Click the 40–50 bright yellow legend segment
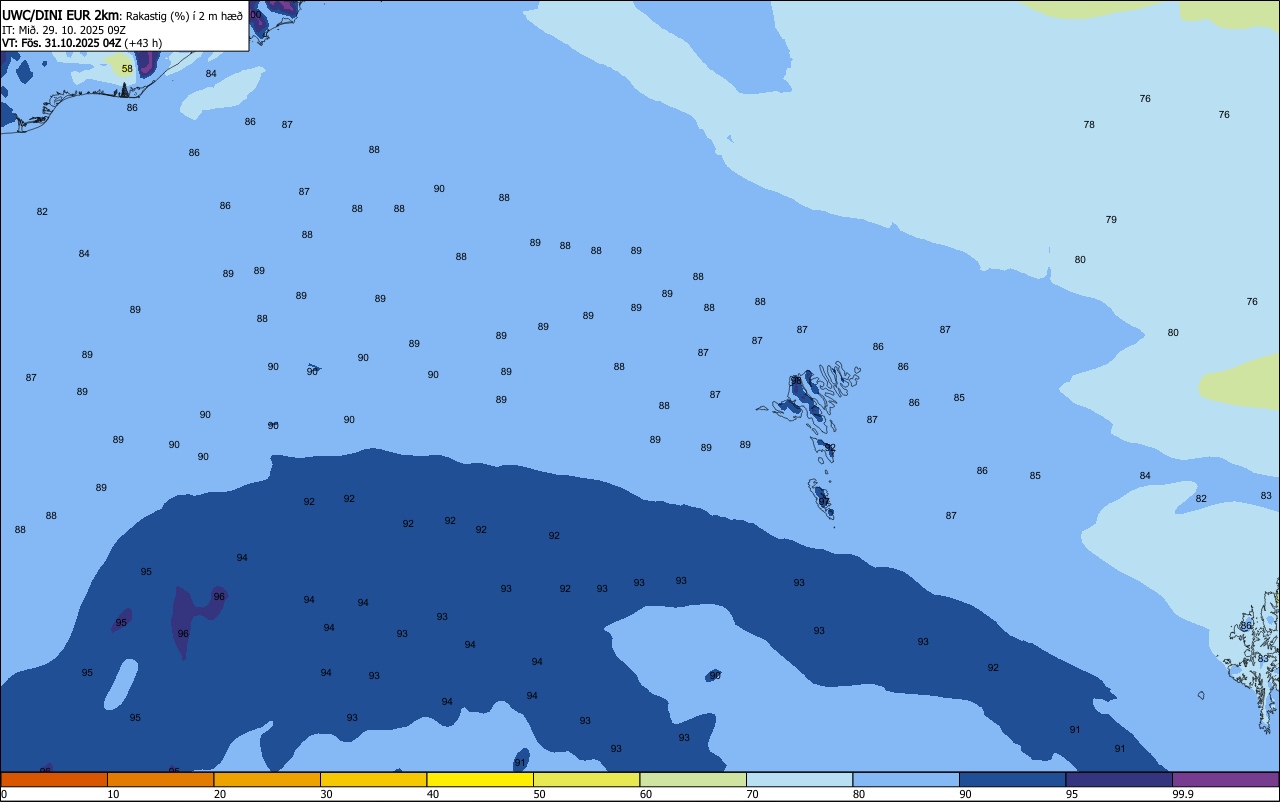 coord(480,779)
